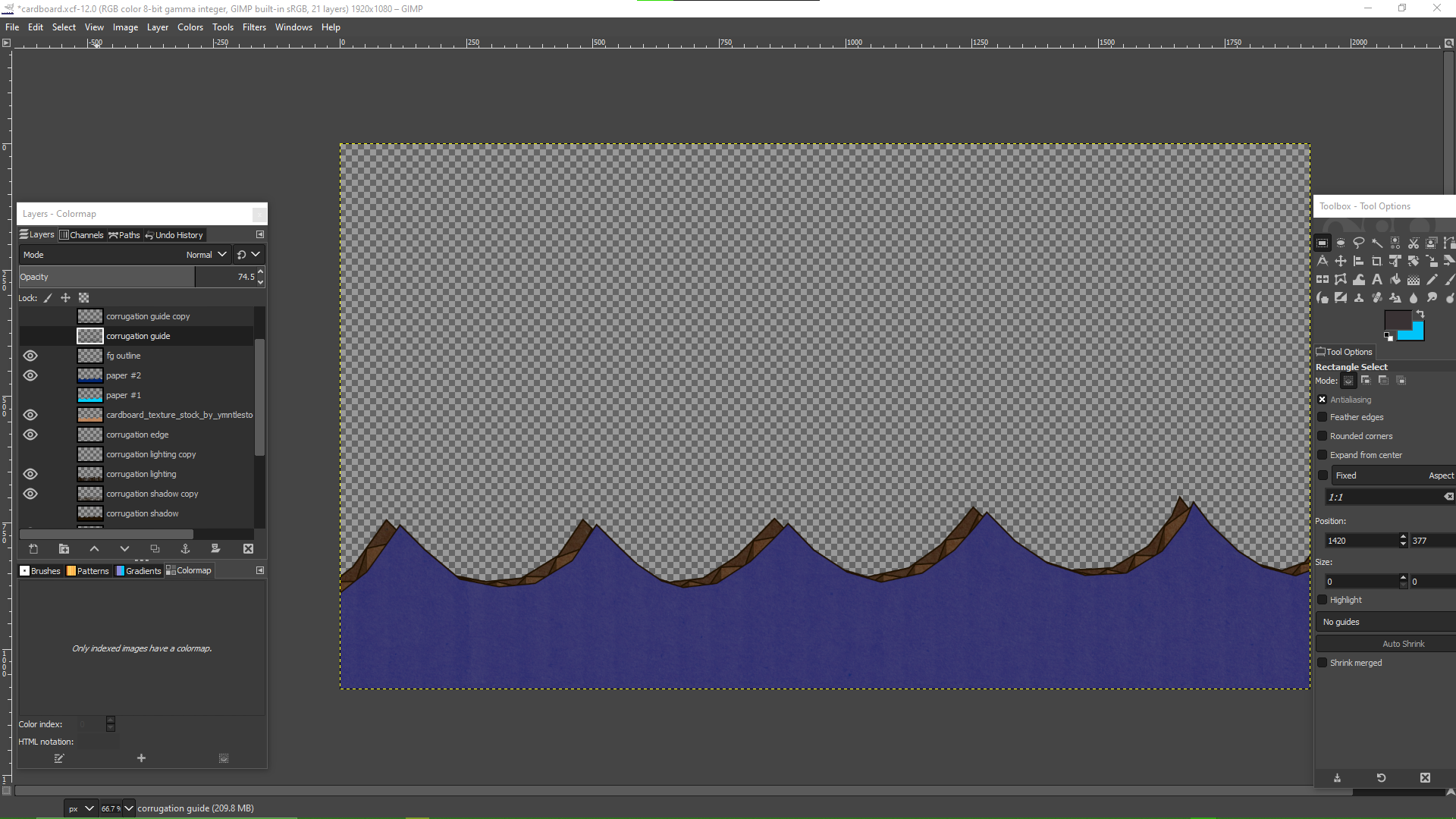Open the Filters menu
Image resolution: width=1456 pixels, height=819 pixels.
click(x=254, y=27)
